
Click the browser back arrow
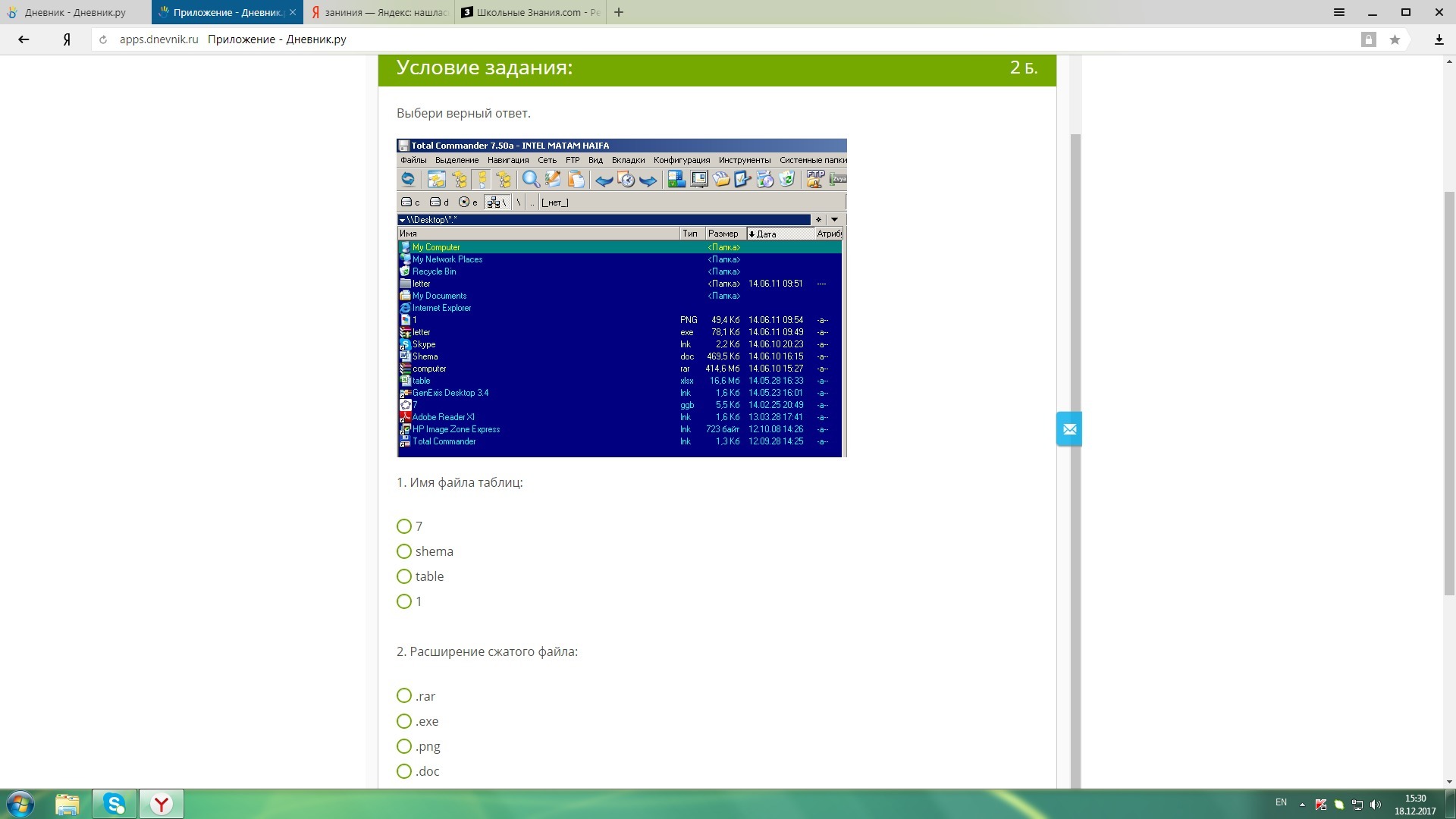24,39
